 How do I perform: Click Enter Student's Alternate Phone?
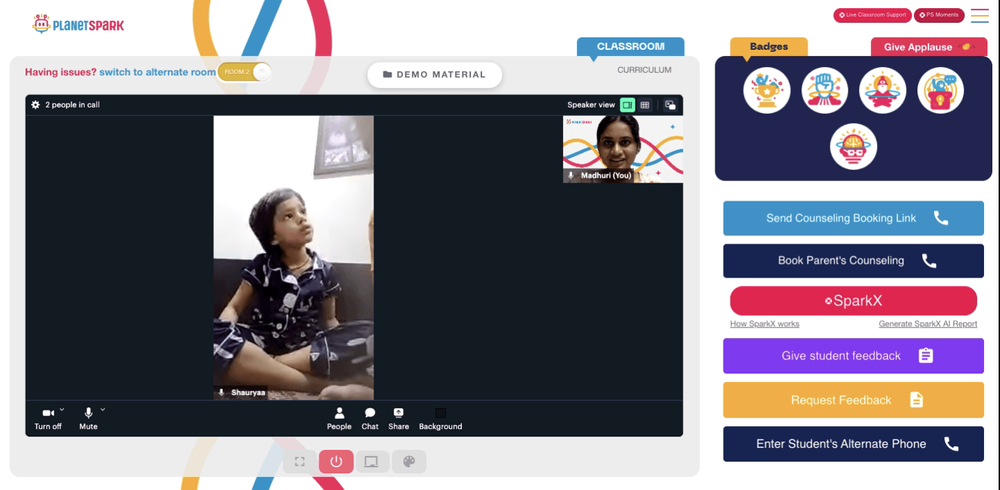[853, 444]
